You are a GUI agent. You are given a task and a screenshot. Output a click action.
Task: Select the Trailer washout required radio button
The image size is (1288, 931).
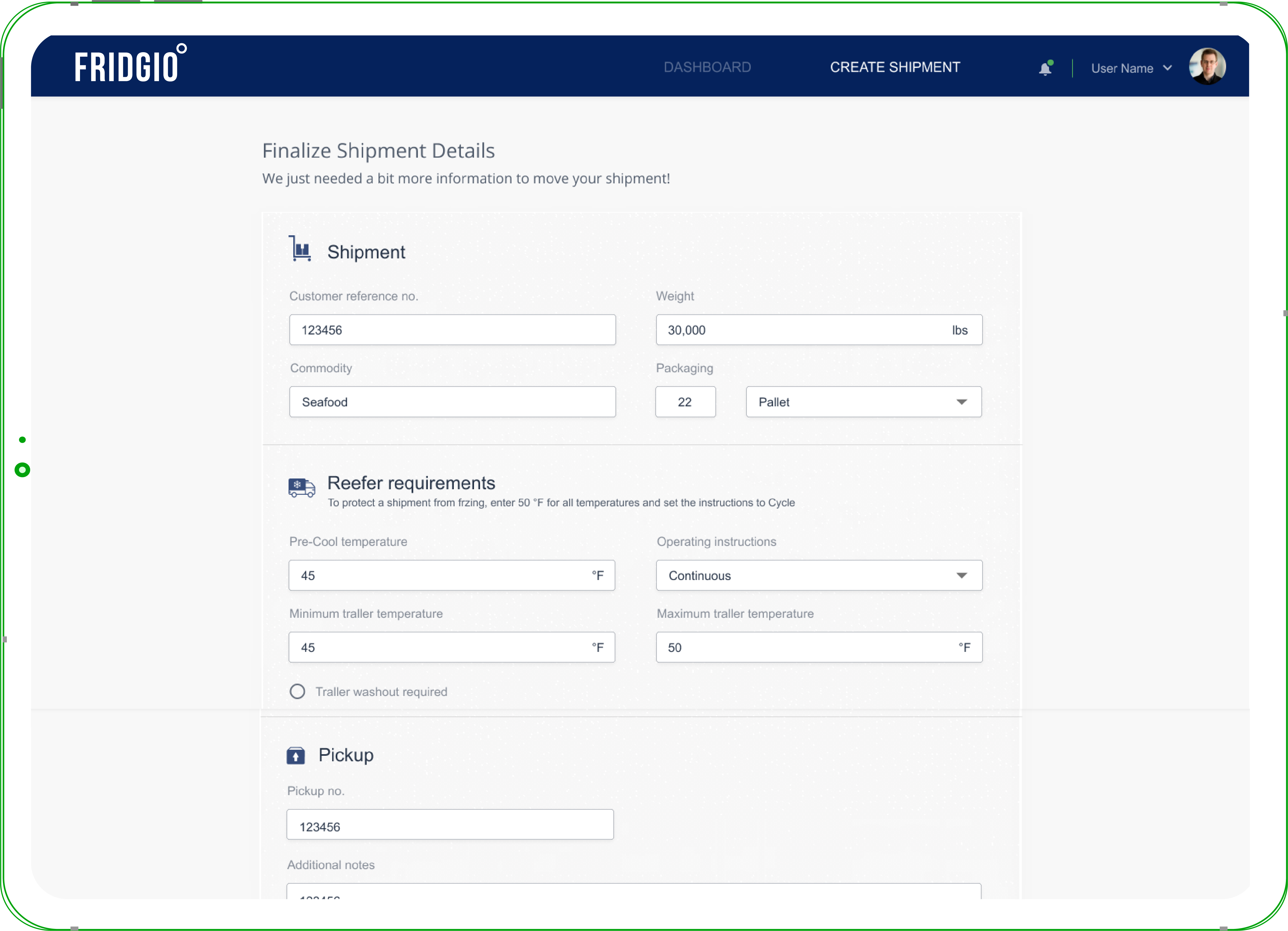297,691
